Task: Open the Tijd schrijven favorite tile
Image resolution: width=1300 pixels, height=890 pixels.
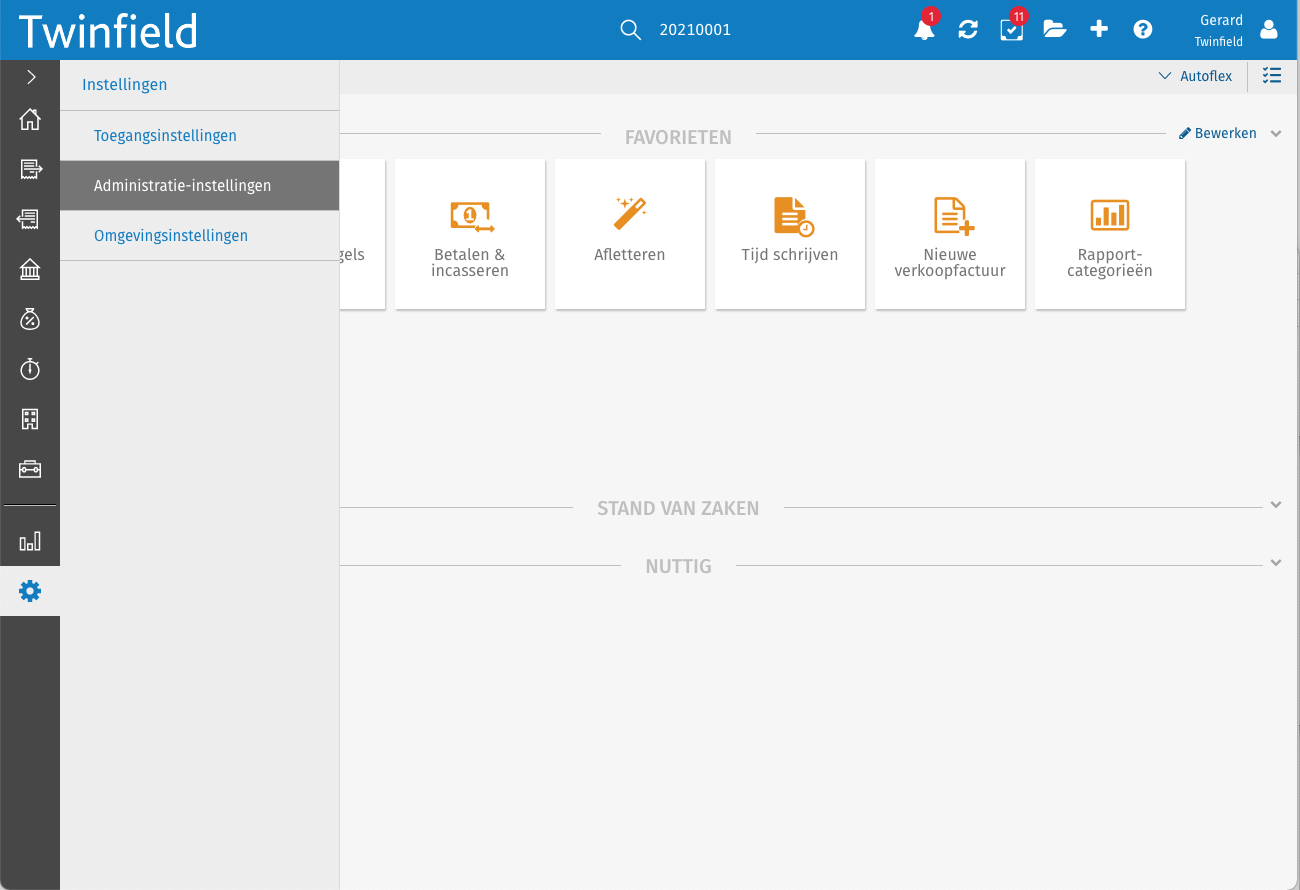Action: click(790, 234)
